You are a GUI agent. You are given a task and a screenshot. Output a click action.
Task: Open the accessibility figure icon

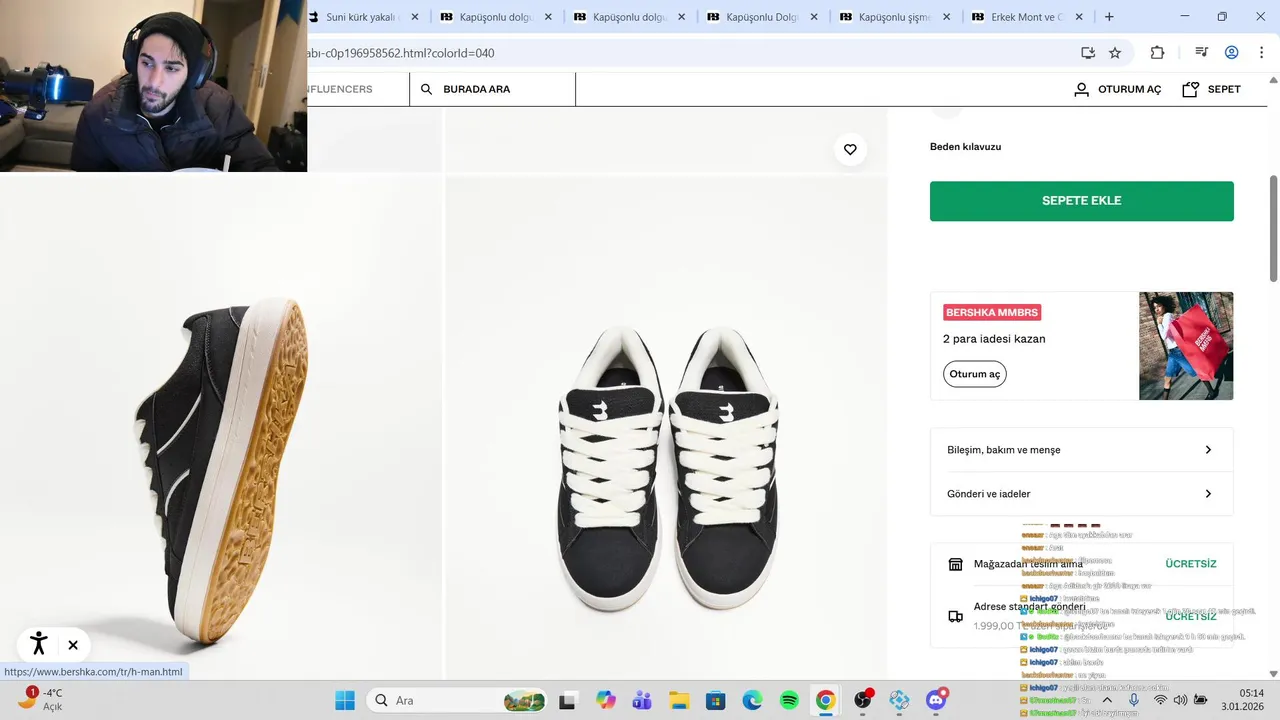click(39, 644)
